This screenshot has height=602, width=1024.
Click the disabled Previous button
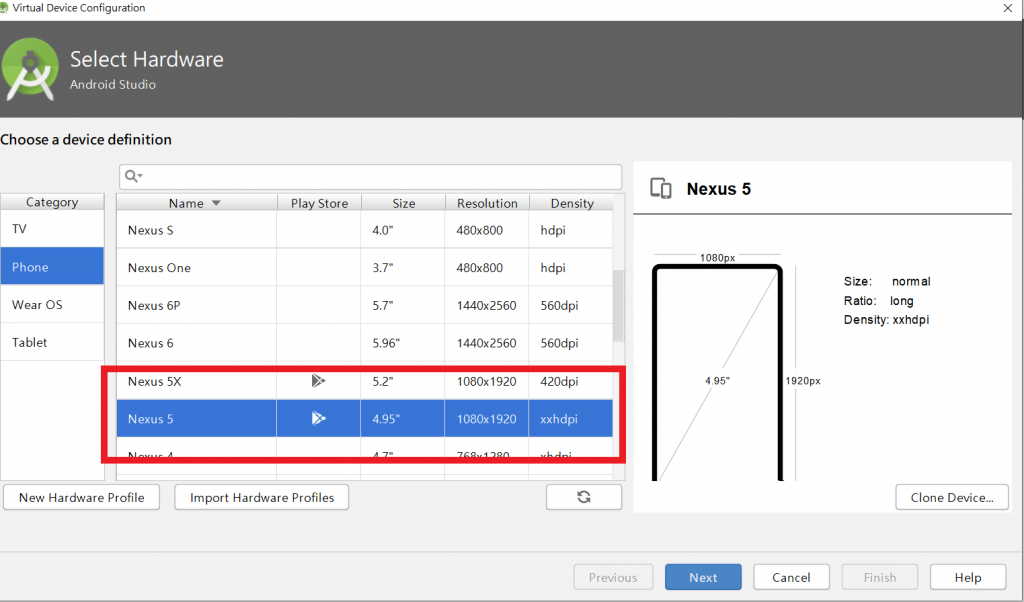[613, 577]
